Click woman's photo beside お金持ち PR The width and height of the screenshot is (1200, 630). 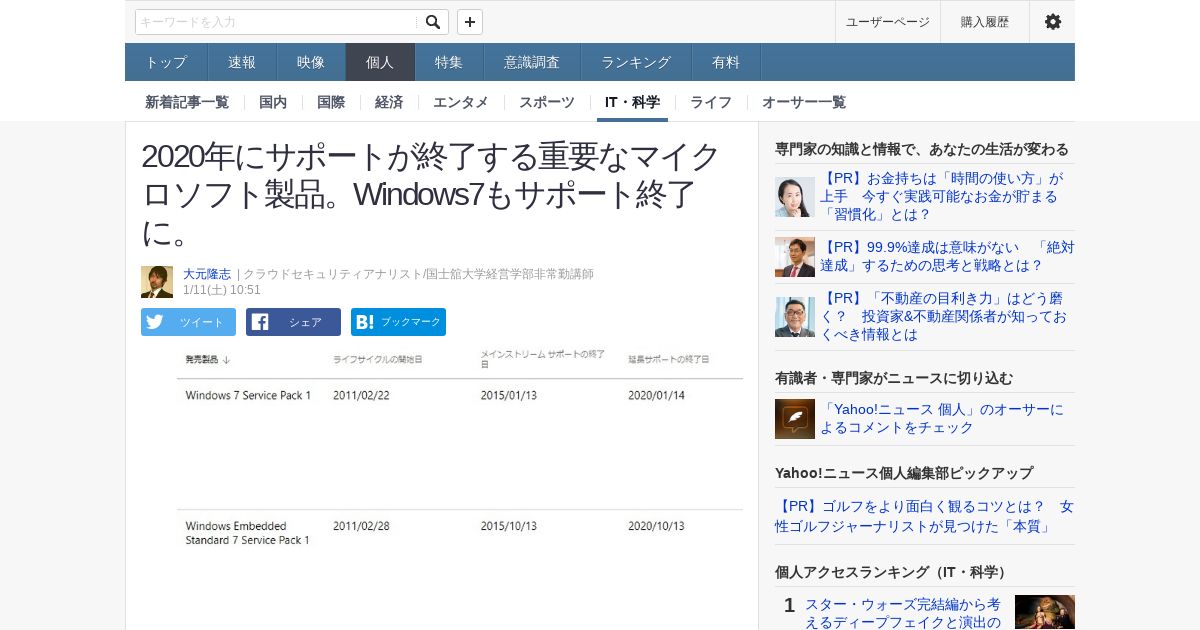(x=795, y=197)
